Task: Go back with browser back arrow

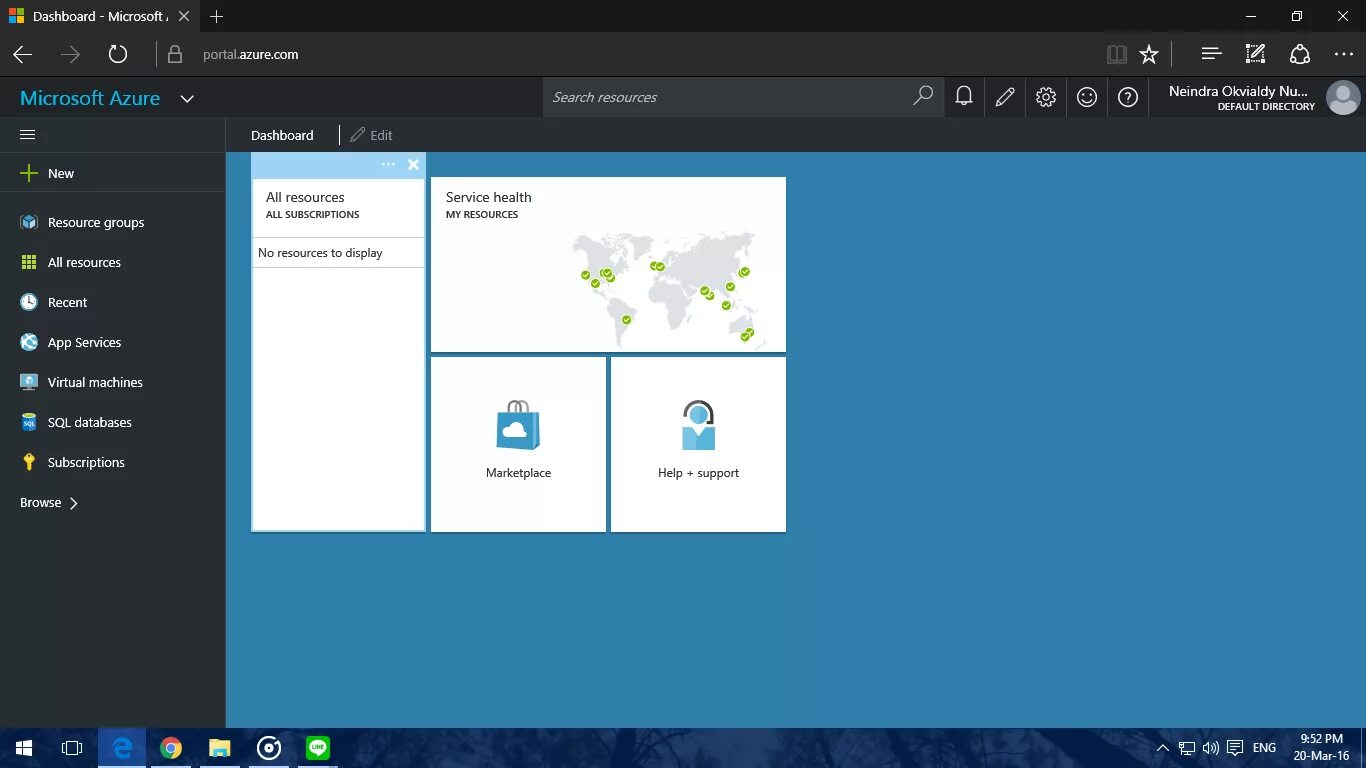Action: [x=22, y=54]
